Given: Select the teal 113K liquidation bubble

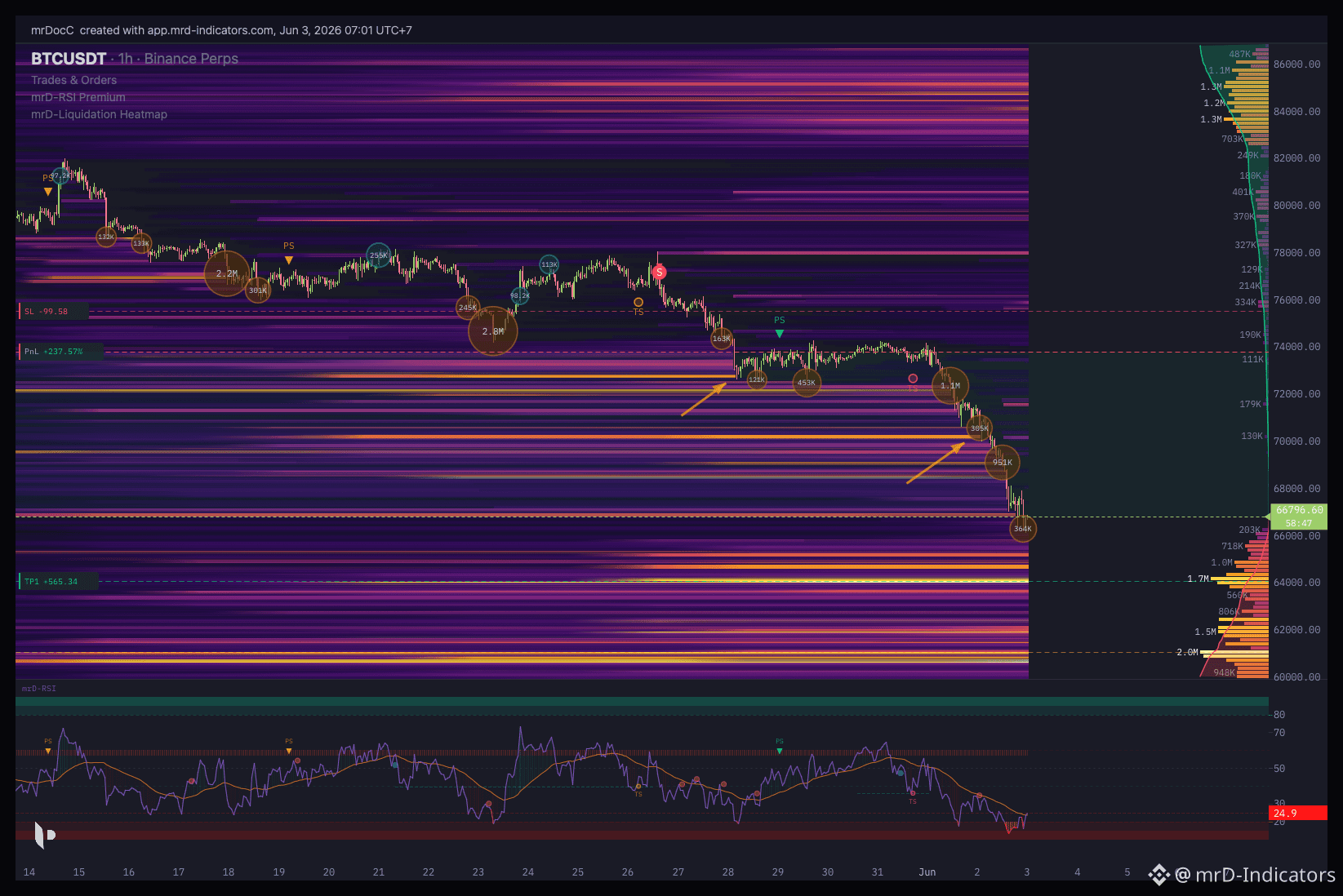Looking at the screenshot, I should click(549, 264).
